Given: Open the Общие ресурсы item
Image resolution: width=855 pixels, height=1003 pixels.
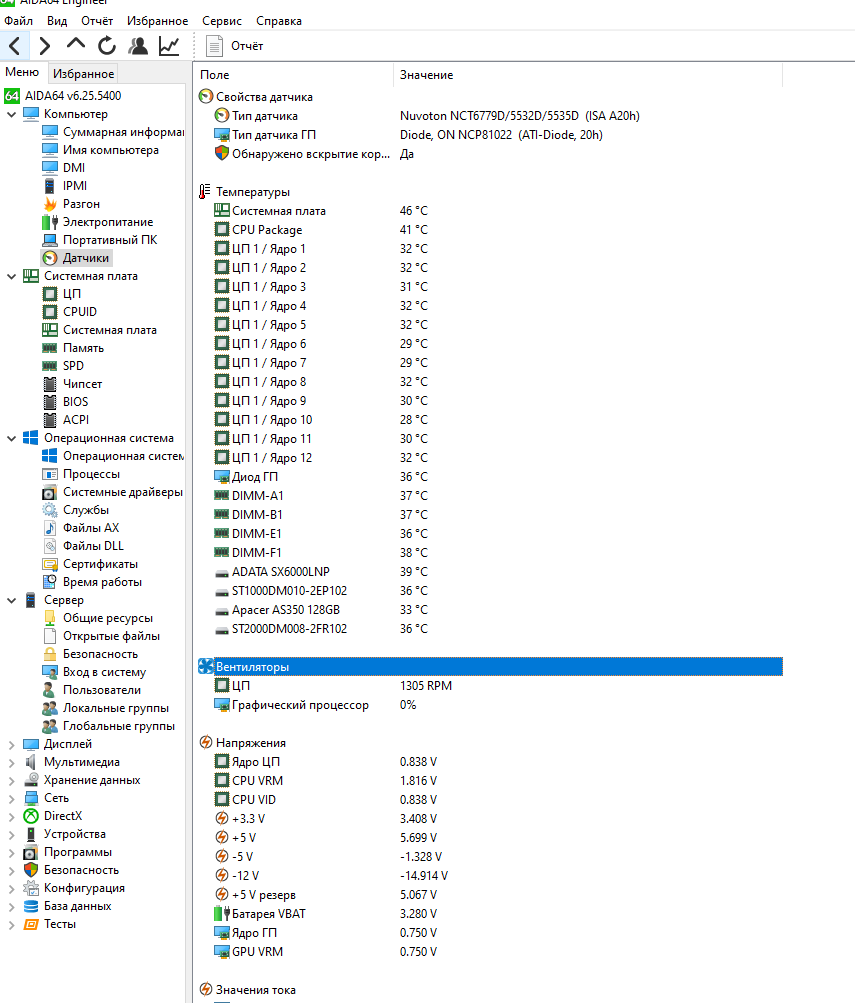Looking at the screenshot, I should click(x=98, y=618).
